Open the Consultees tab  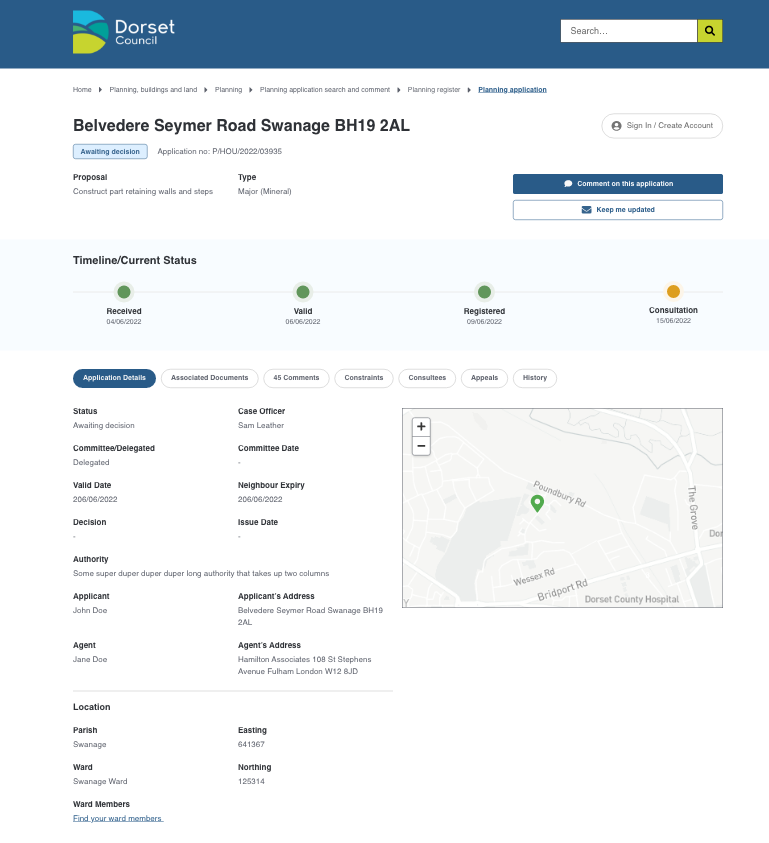[427, 378]
